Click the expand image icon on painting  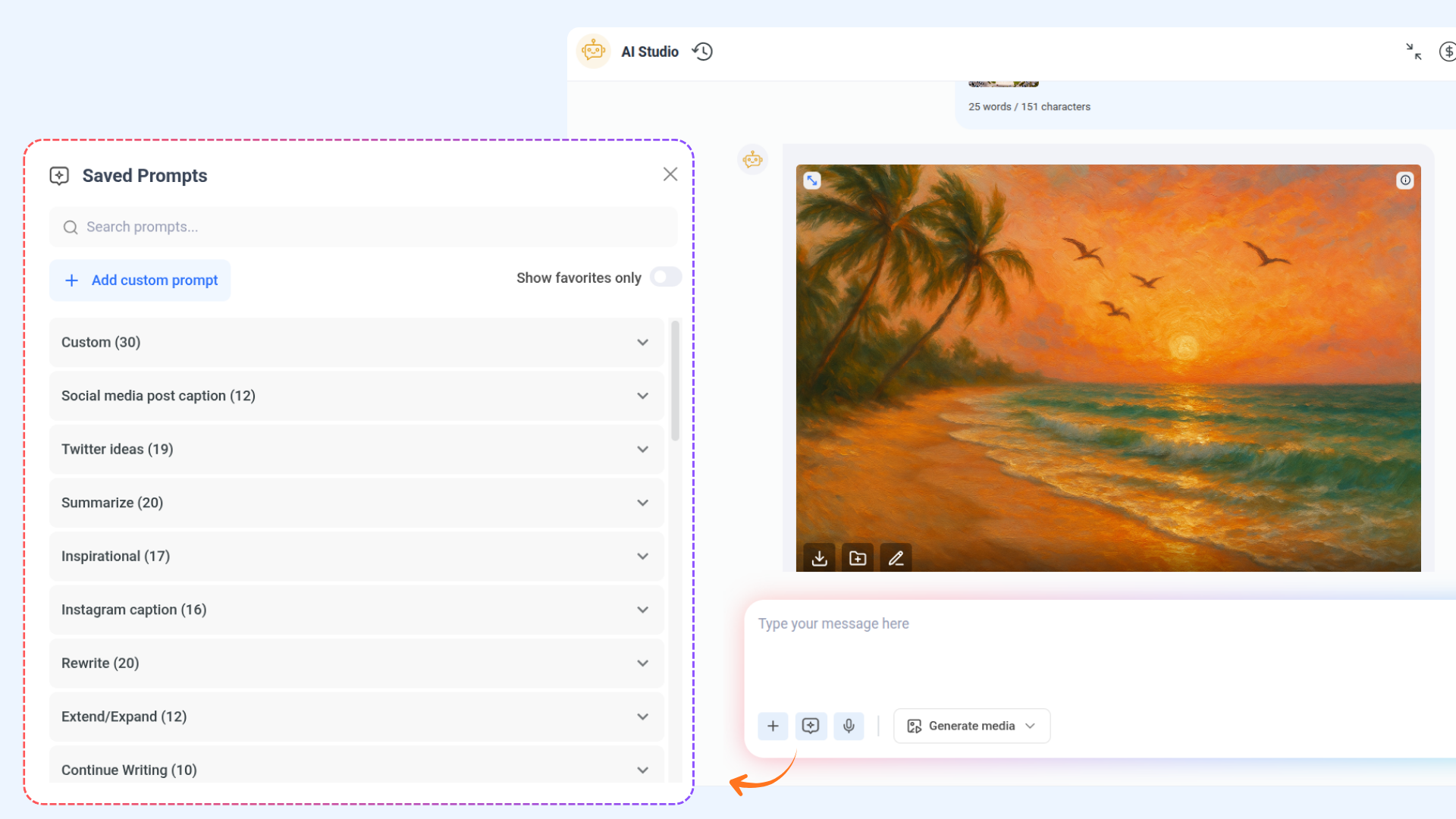tap(812, 180)
